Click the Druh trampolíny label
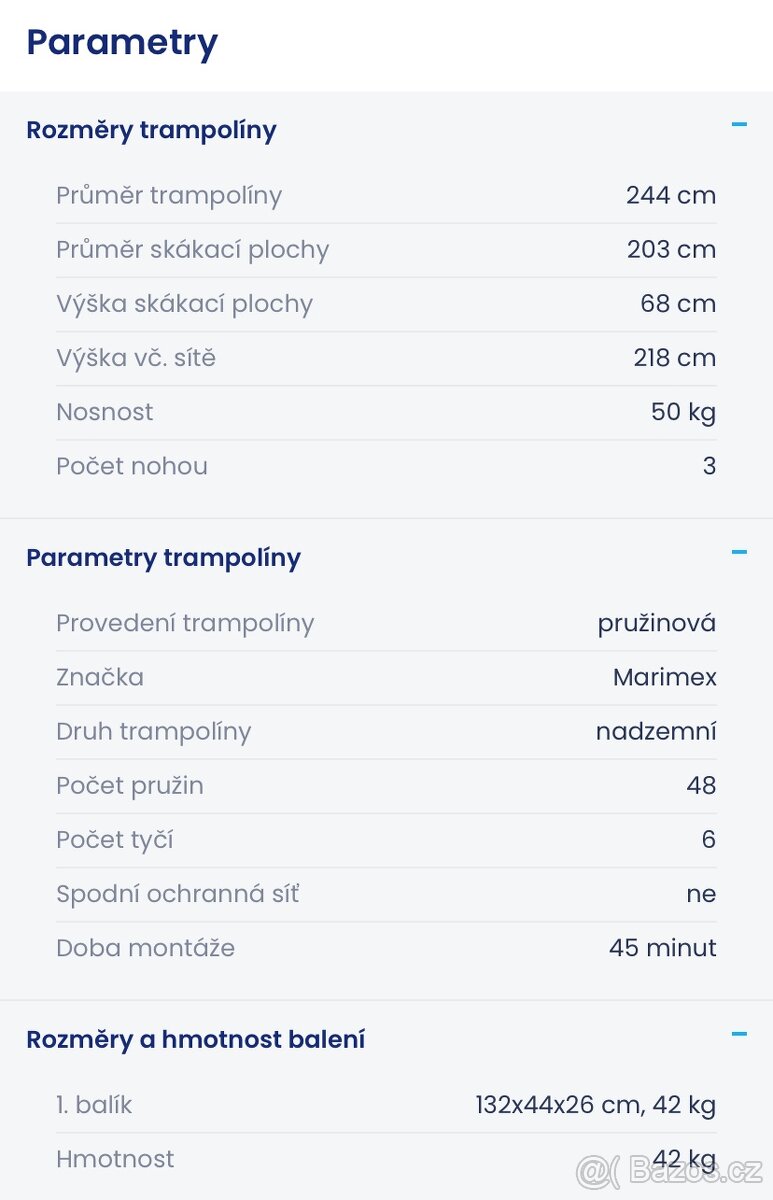The height and width of the screenshot is (1200, 773). 153,732
